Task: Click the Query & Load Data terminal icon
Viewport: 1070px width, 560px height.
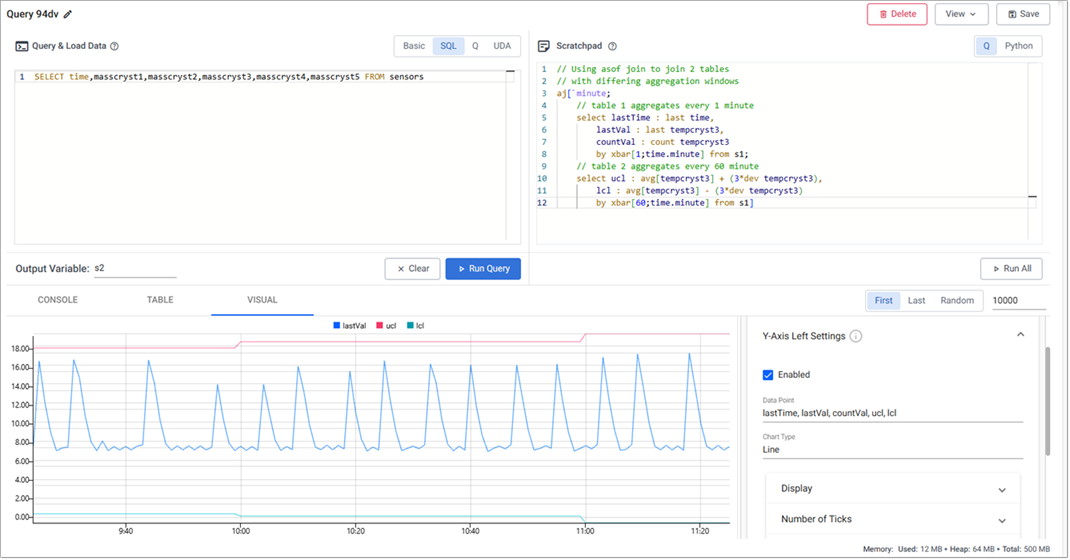Action: 22,46
